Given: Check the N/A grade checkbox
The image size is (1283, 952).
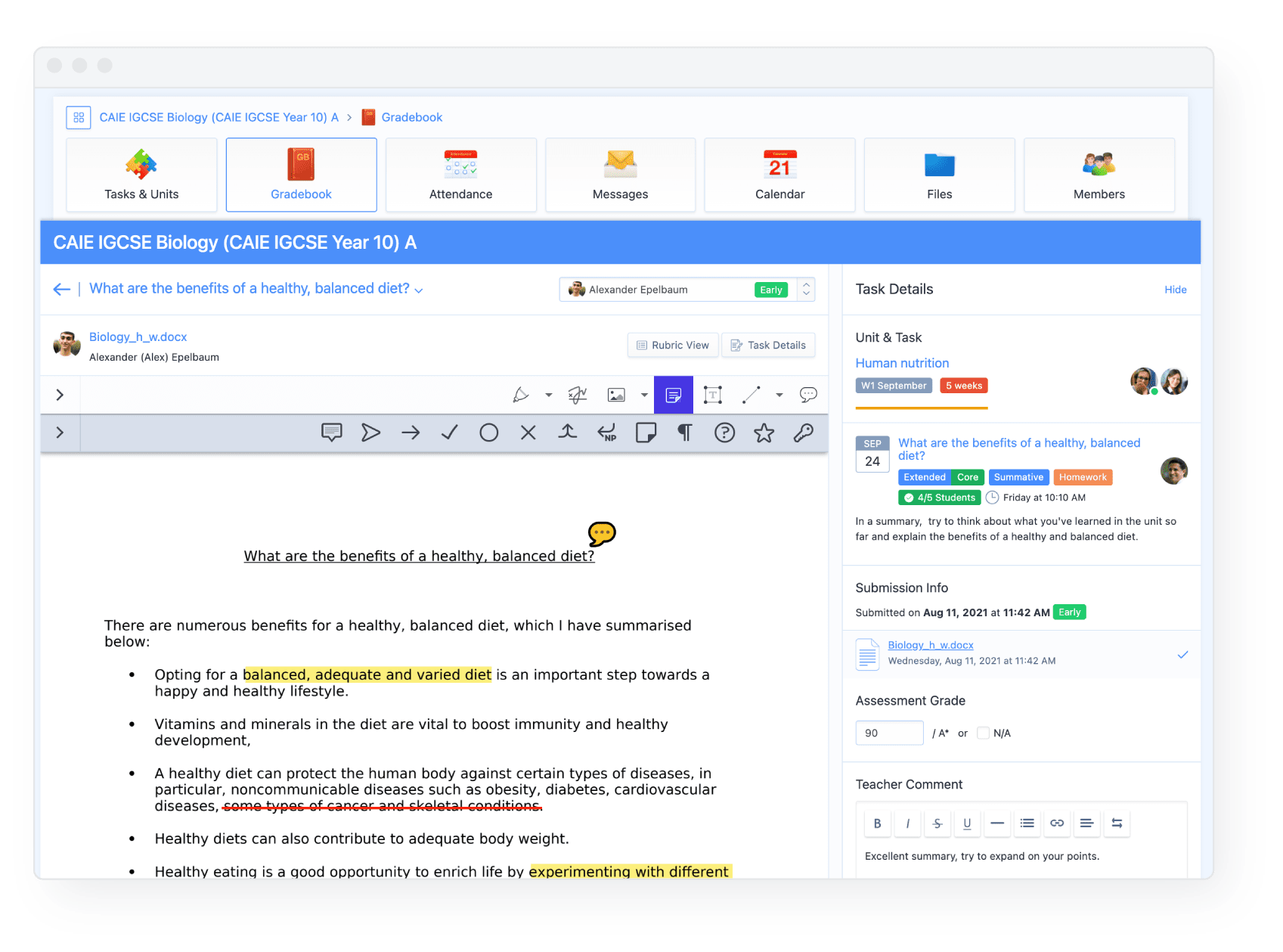Looking at the screenshot, I should 983,733.
